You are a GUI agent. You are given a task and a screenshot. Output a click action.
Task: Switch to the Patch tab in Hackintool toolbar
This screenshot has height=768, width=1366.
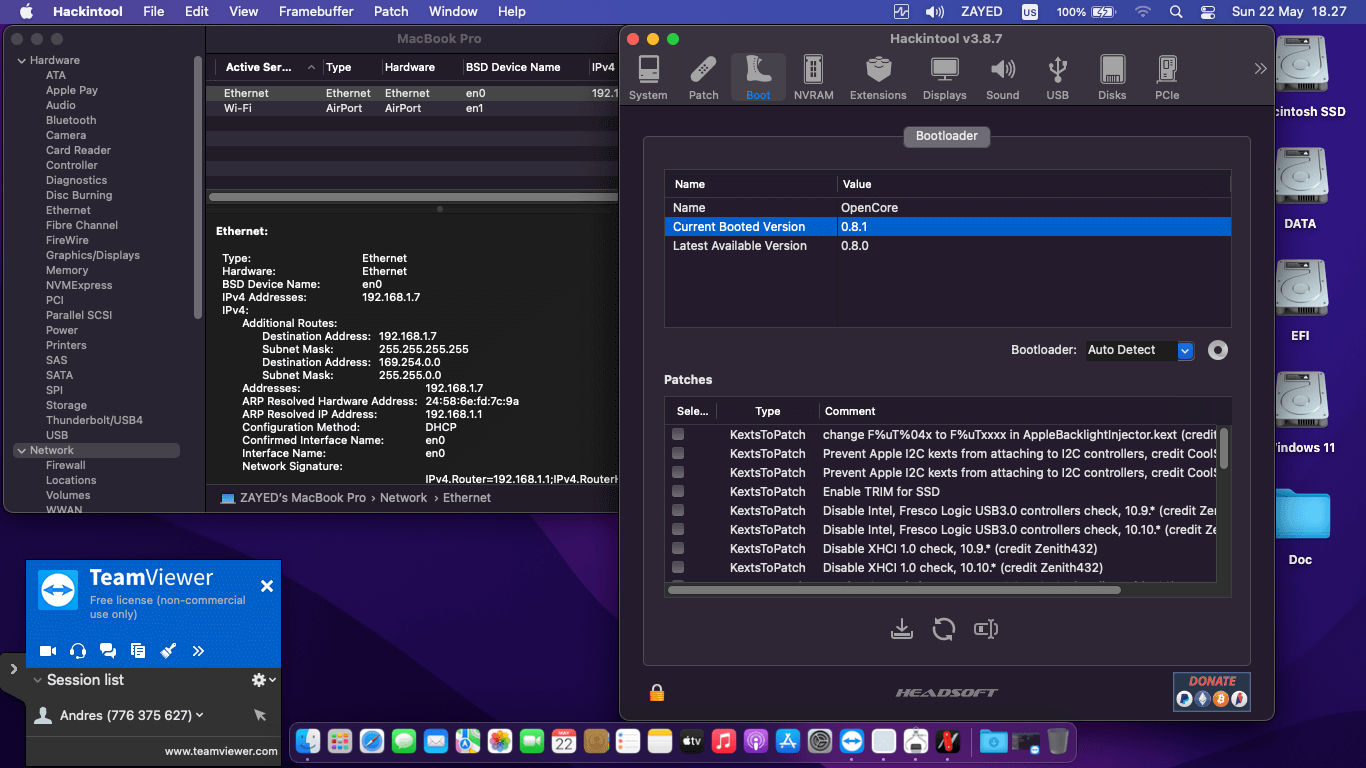704,78
